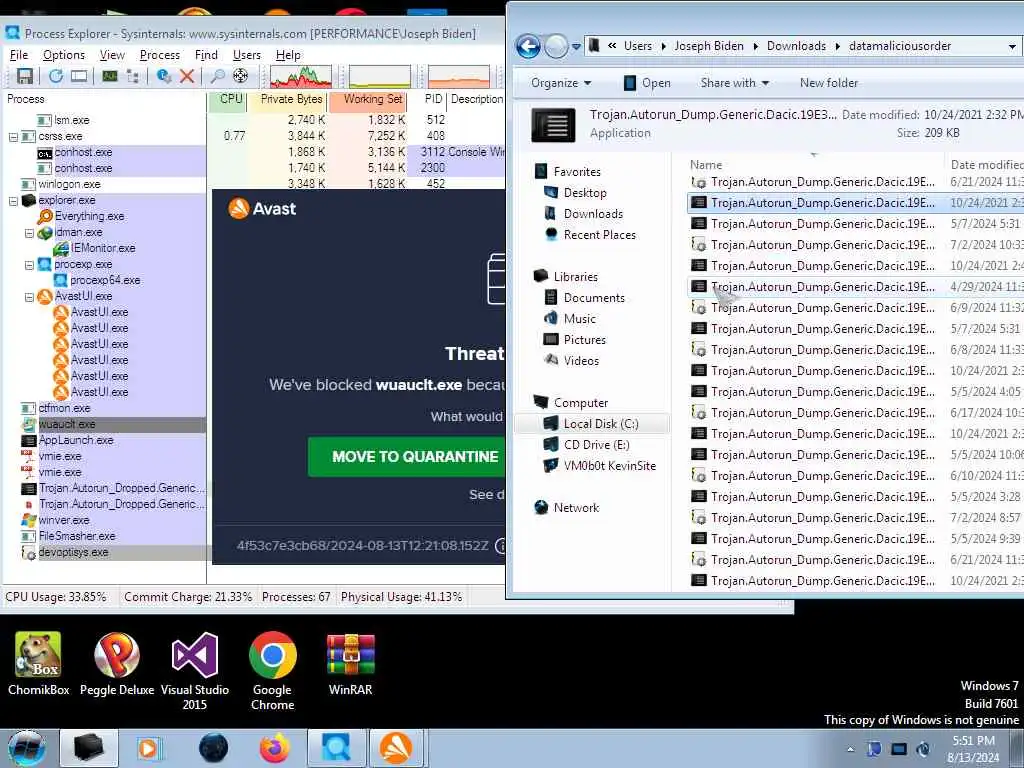Click the info icon beside Avast threat ID
Viewport: 1024px width, 768px height.
point(501,545)
